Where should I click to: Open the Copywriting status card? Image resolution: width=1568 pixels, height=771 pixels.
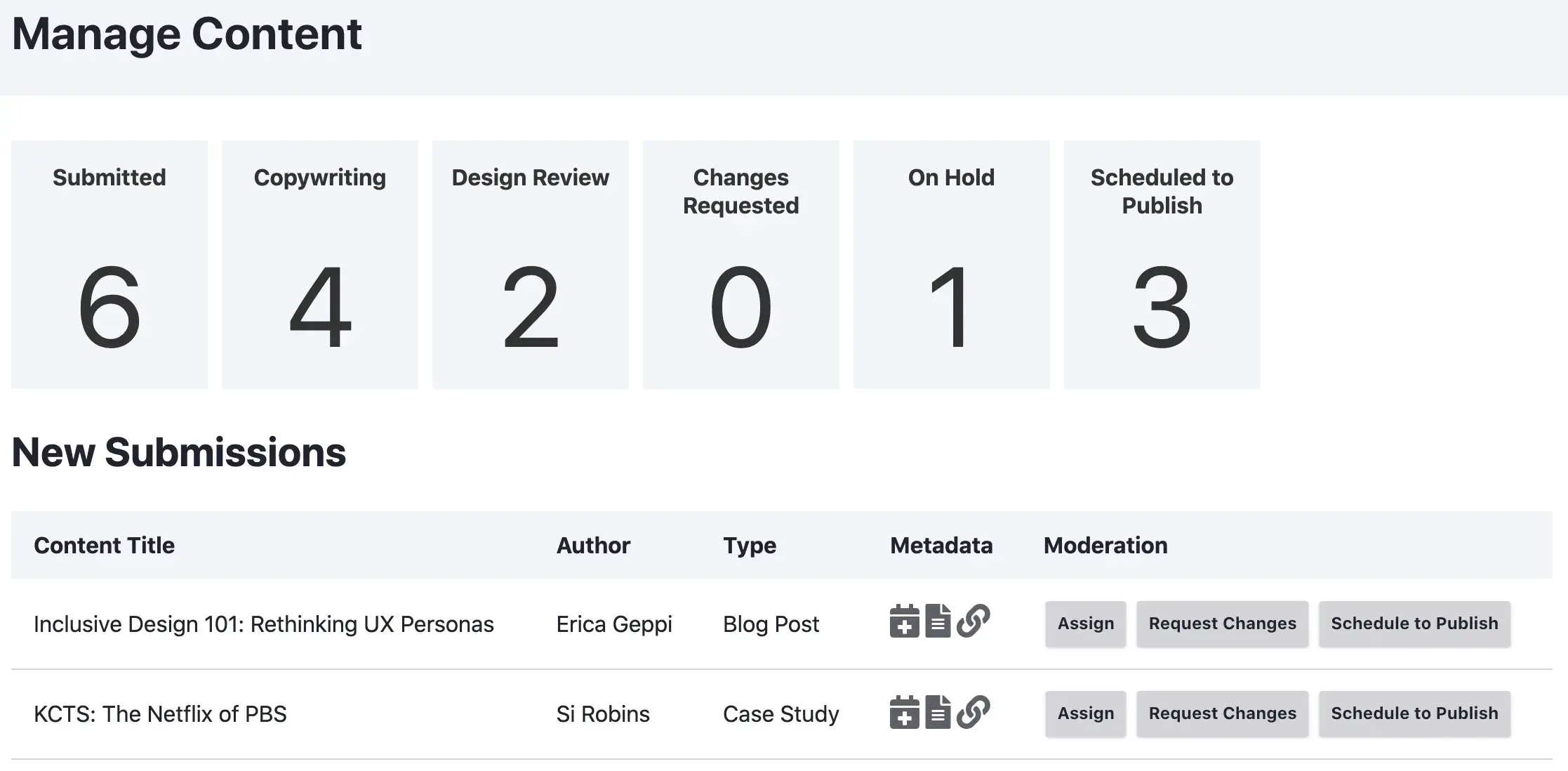320,265
